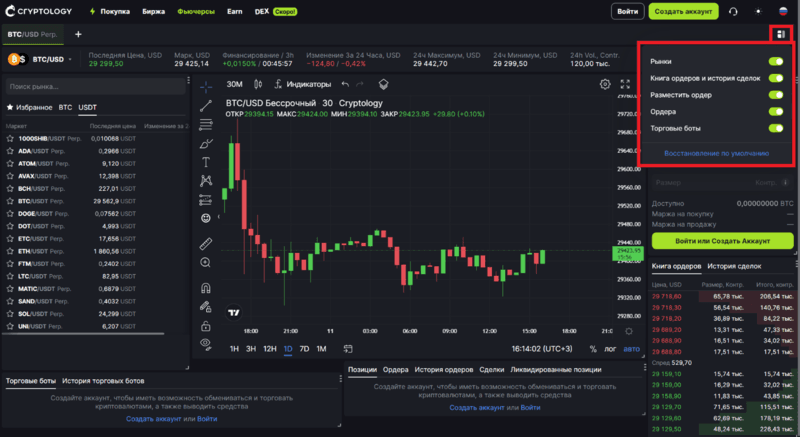The width and height of the screenshot is (800, 437).
Task: Open the Индикаторы indicators menu
Action: coord(303,84)
